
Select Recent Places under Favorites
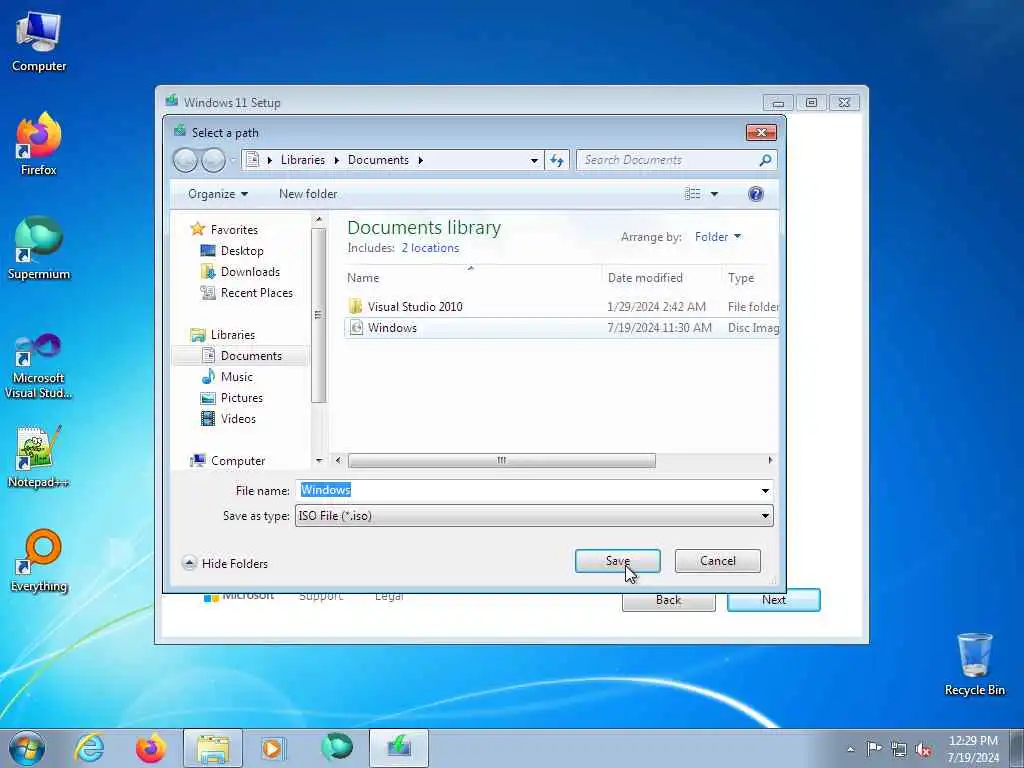tap(257, 293)
